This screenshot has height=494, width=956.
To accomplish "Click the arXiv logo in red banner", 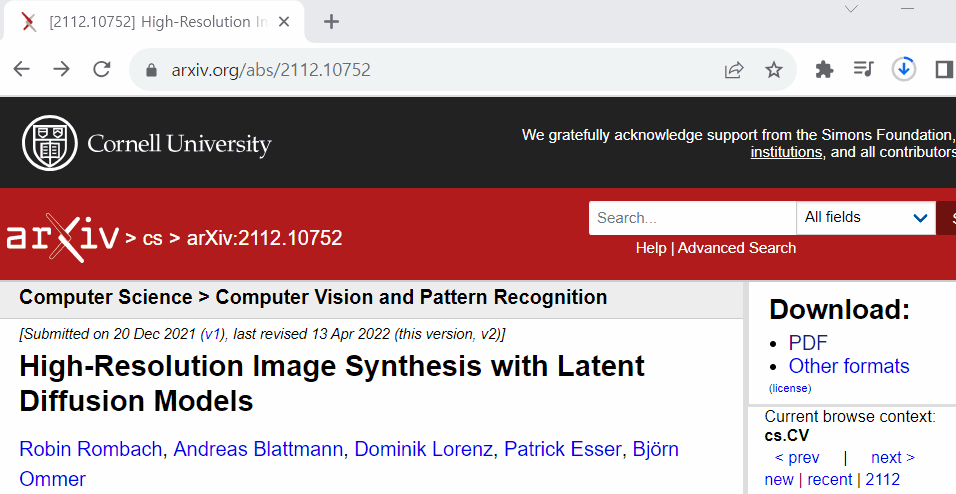I will tap(62, 237).
